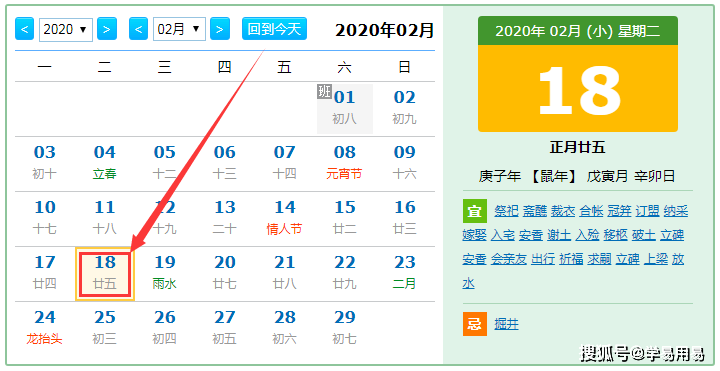
Task: Open the 掘井 link under 忌
Action: click(506, 324)
